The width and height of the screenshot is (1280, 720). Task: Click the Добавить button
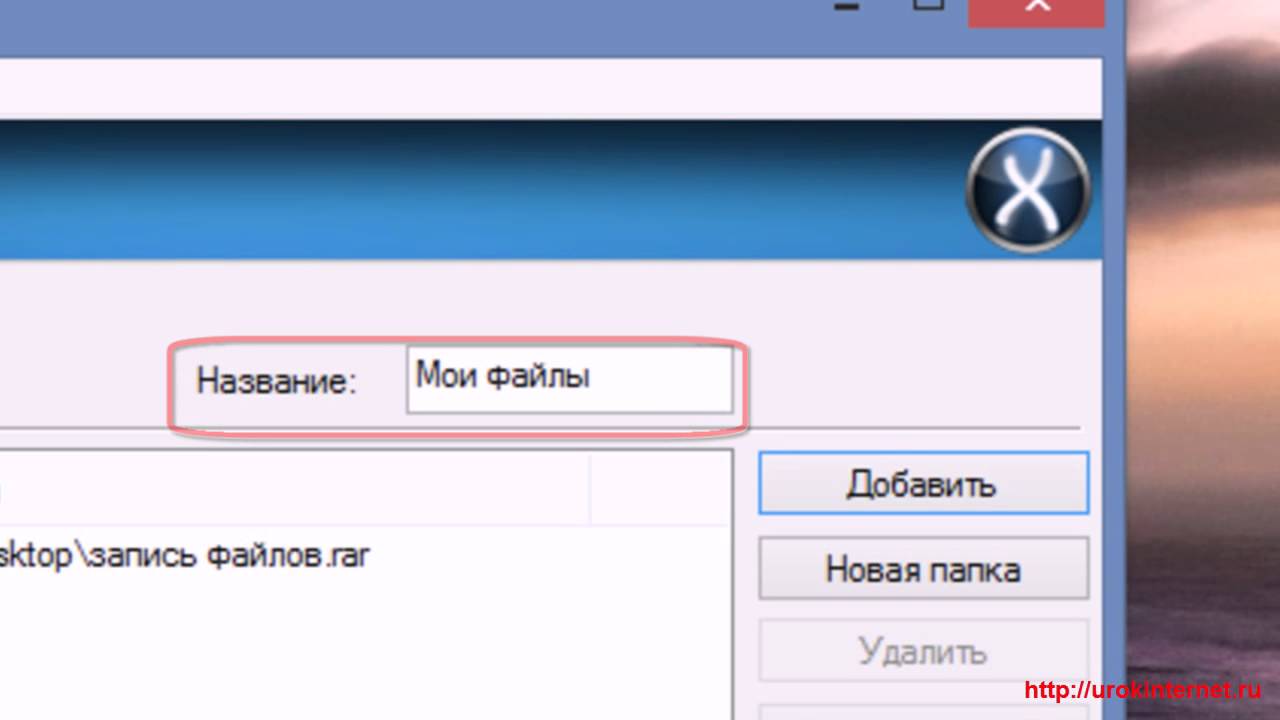tap(923, 483)
